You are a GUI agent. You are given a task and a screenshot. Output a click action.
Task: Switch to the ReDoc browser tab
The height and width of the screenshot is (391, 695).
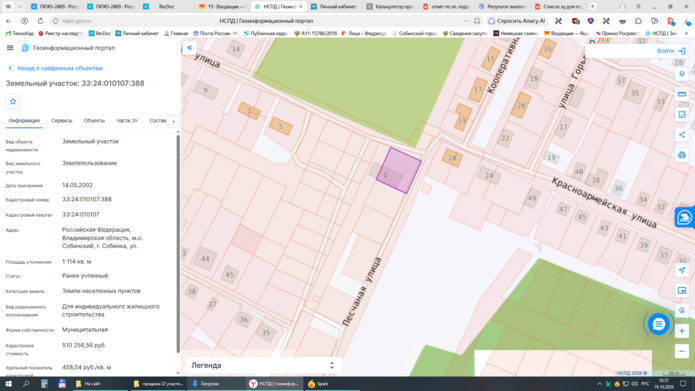click(167, 7)
